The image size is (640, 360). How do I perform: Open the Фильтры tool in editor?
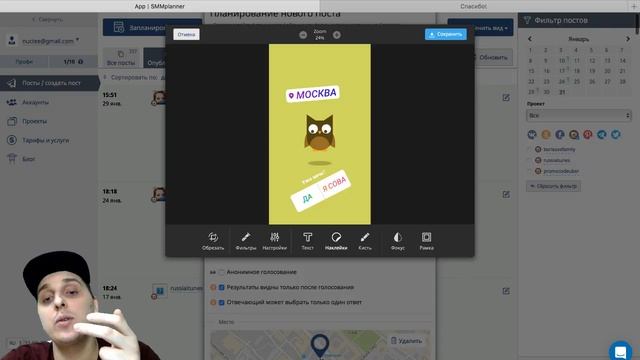tap(246, 241)
